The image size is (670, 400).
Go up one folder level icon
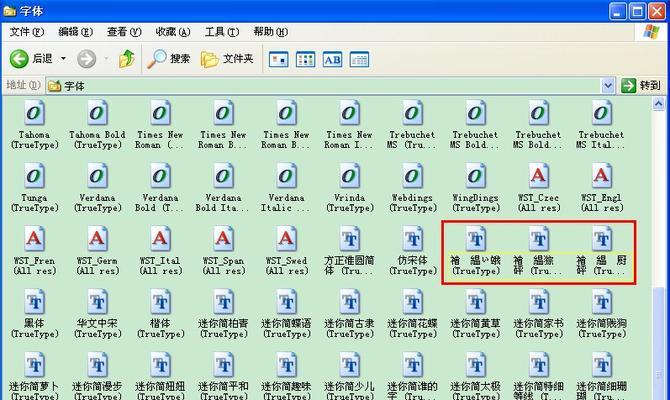(126, 59)
